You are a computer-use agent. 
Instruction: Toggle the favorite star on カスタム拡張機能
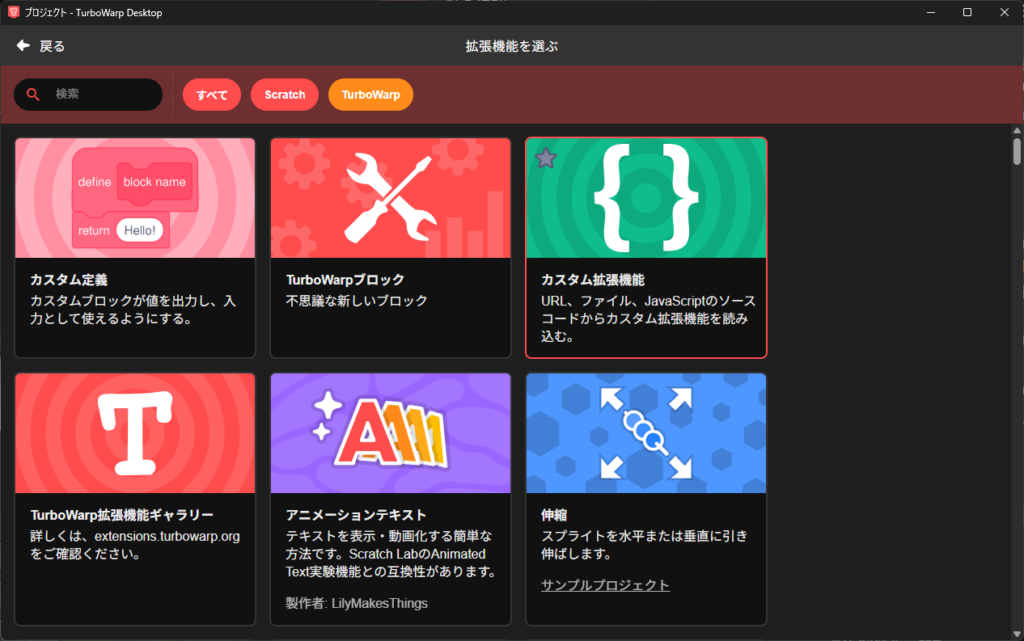tap(545, 158)
